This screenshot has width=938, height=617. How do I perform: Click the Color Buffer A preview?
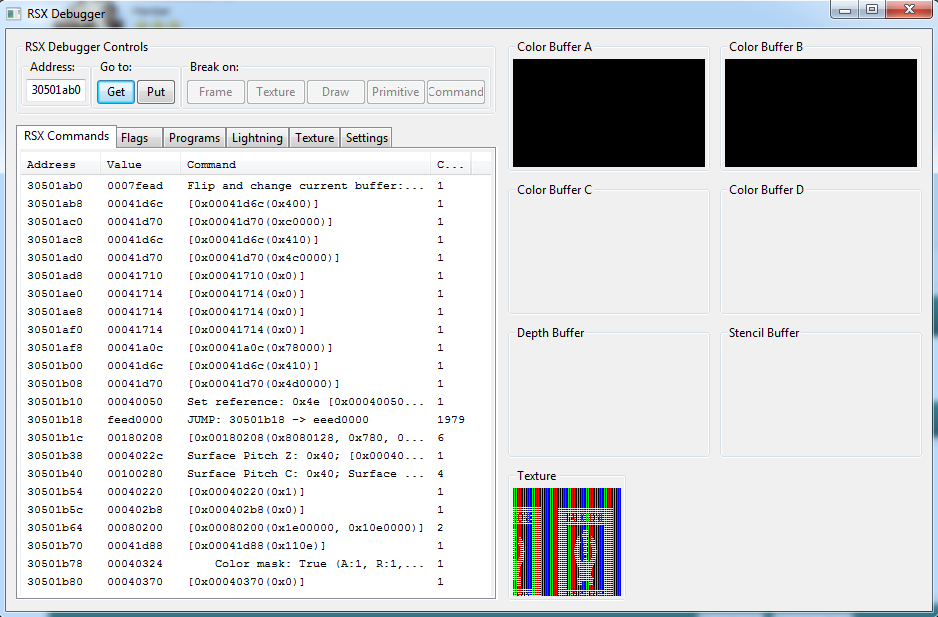(609, 113)
